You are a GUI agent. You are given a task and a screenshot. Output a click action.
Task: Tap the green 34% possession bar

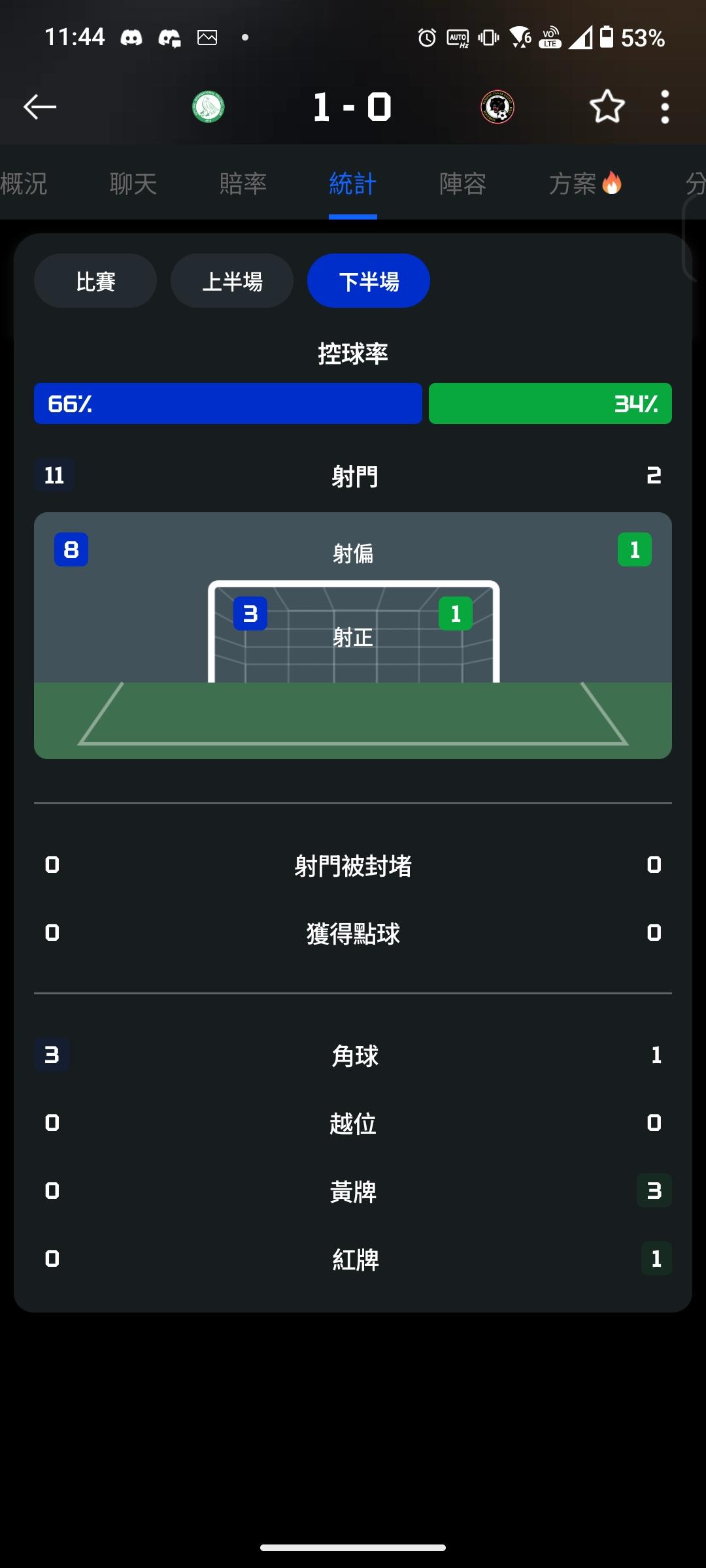click(550, 404)
